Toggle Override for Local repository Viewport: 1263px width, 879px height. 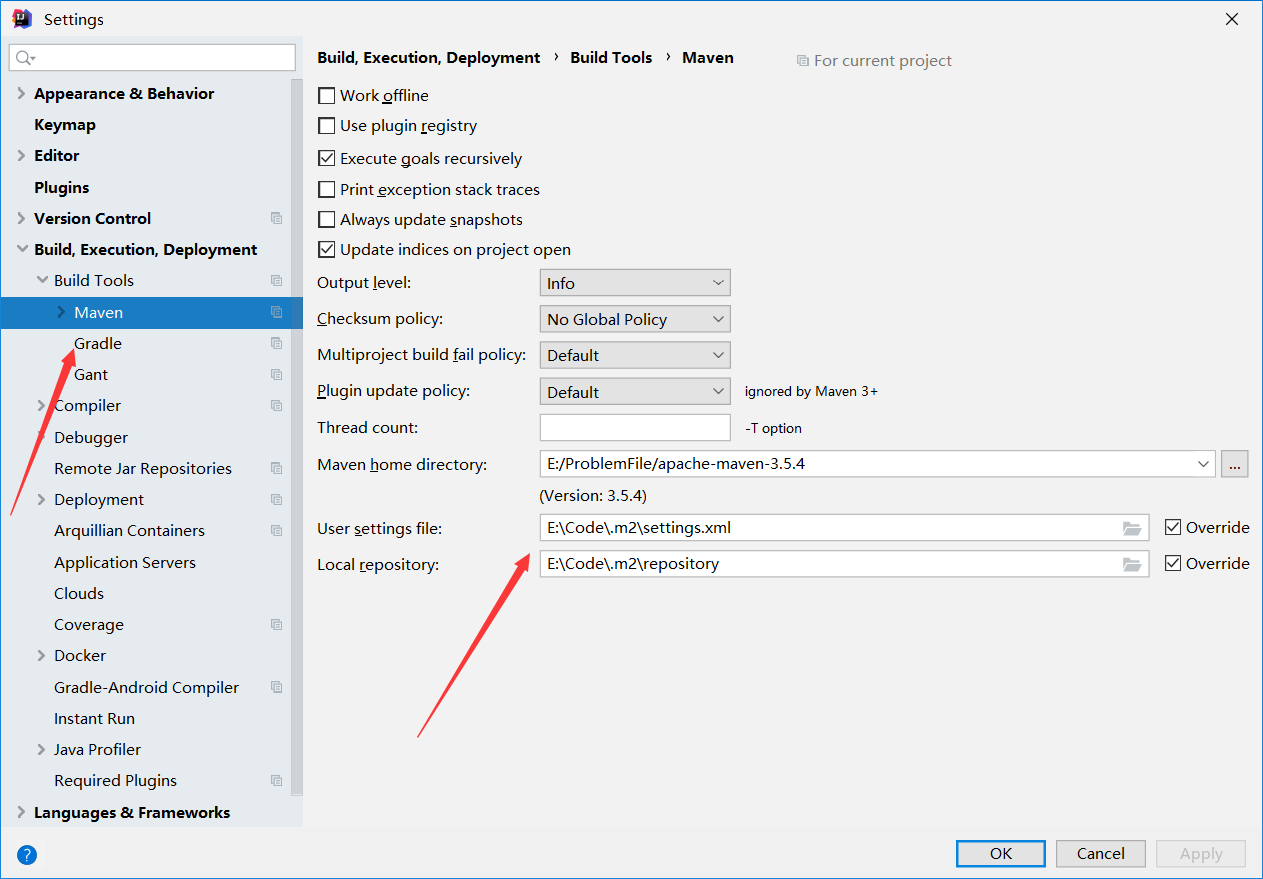coord(1173,563)
